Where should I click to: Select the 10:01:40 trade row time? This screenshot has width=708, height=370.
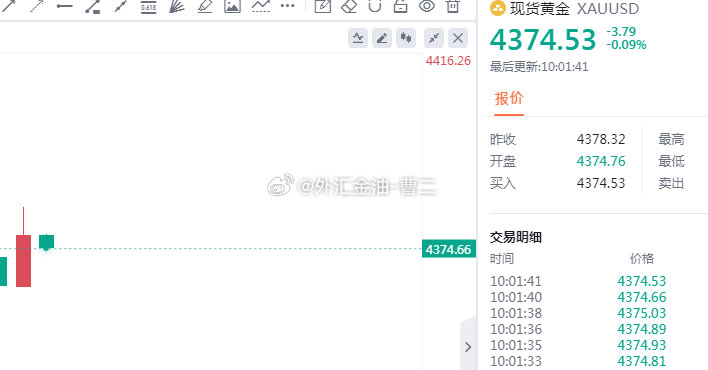(x=516, y=297)
